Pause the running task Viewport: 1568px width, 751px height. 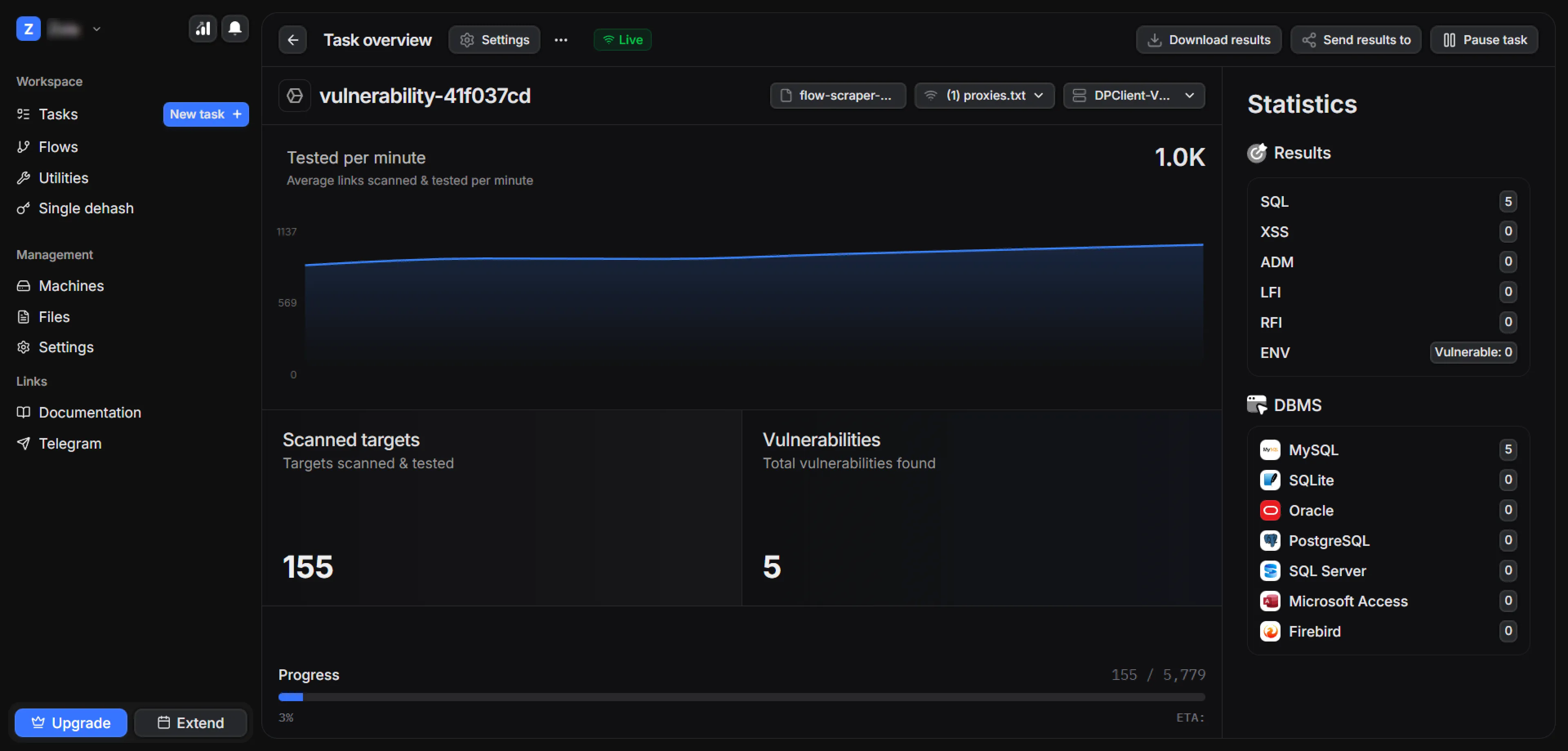(1484, 40)
